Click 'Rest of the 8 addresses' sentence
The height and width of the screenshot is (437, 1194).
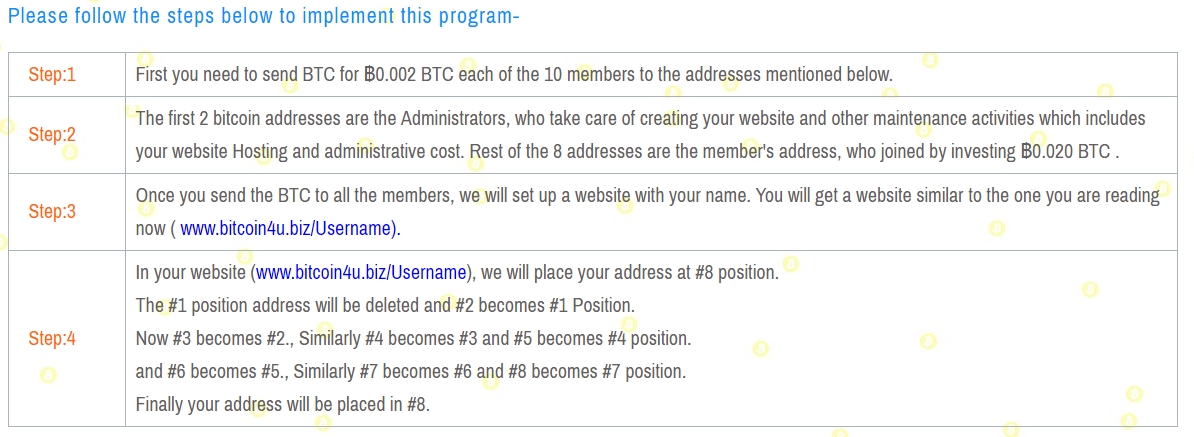pos(700,152)
